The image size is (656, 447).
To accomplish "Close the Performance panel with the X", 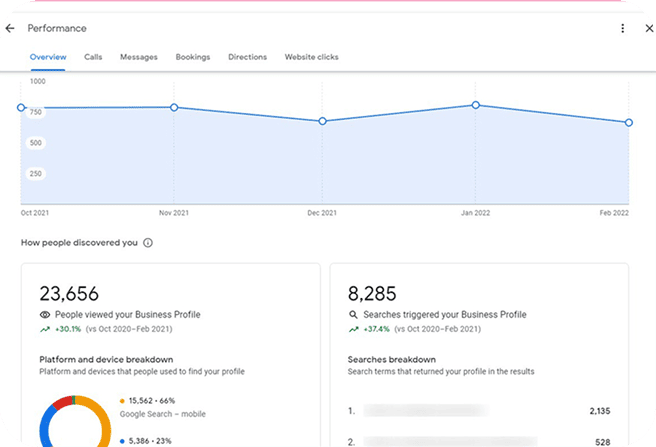I will tap(649, 29).
